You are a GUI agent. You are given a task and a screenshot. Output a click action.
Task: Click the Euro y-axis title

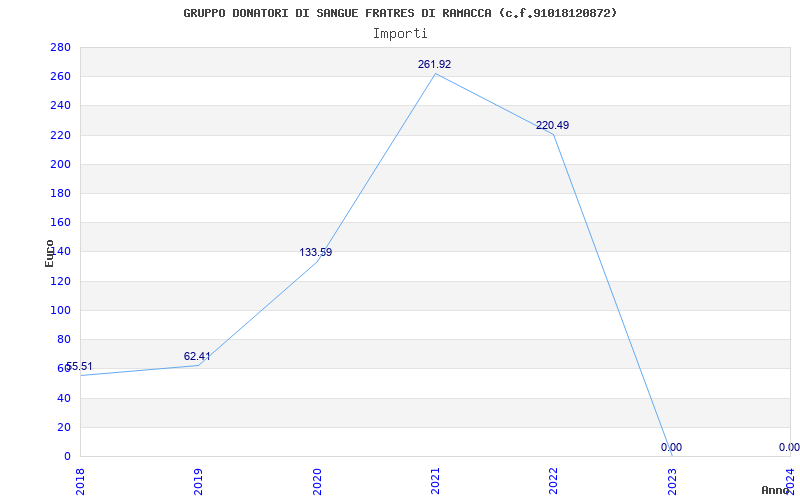(49, 253)
